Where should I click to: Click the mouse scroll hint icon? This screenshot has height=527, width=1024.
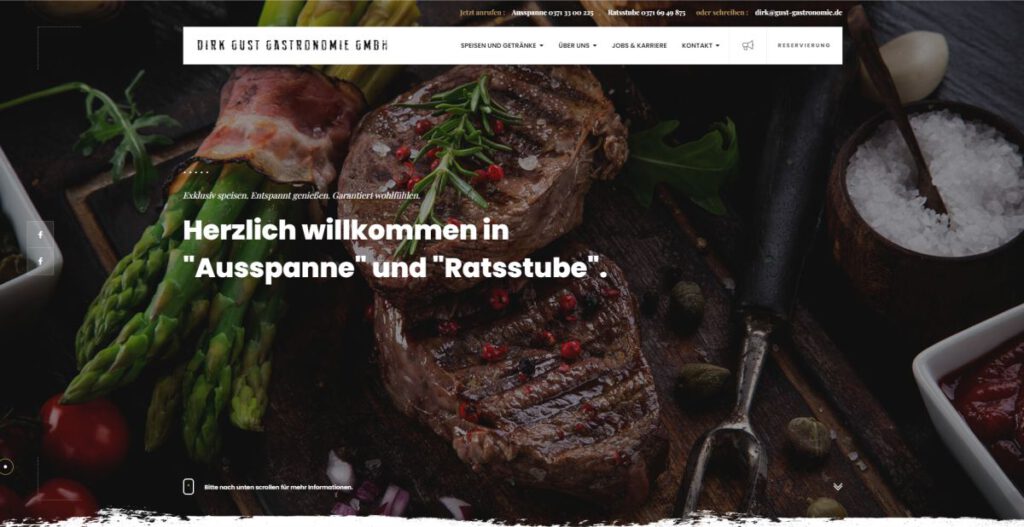point(188,487)
